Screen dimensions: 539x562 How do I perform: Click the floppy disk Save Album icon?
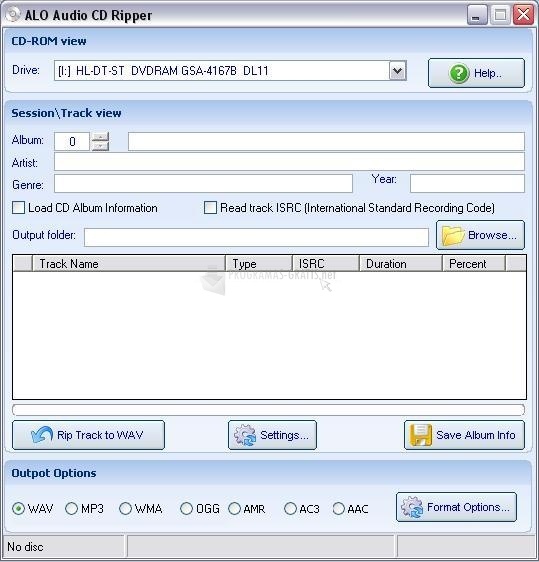point(421,435)
